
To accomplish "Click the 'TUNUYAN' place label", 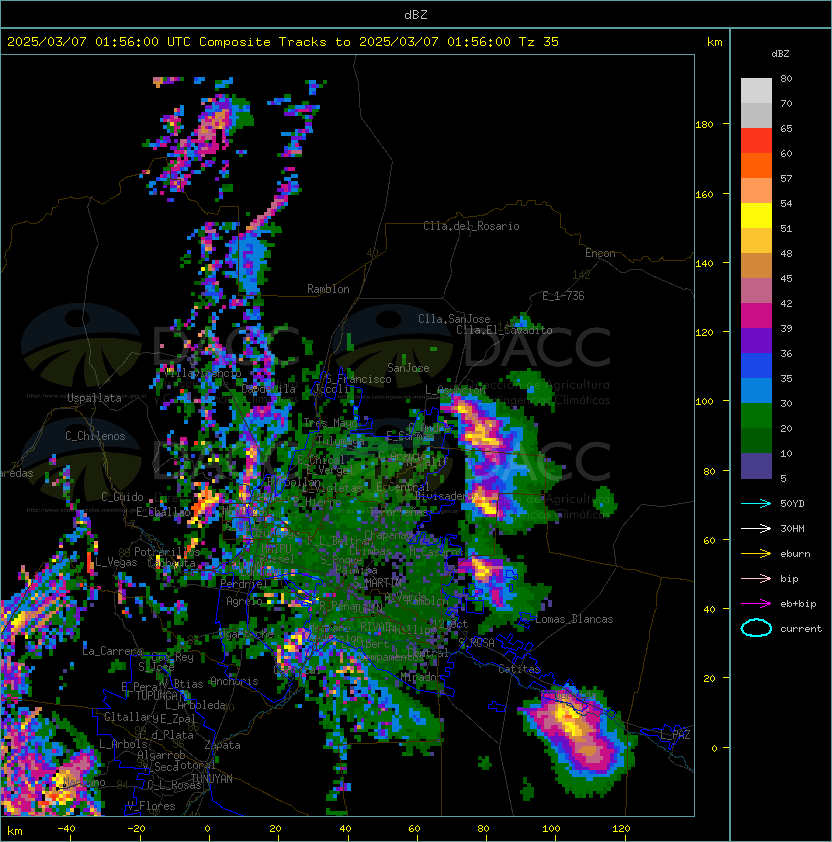I will pyautogui.click(x=212, y=779).
